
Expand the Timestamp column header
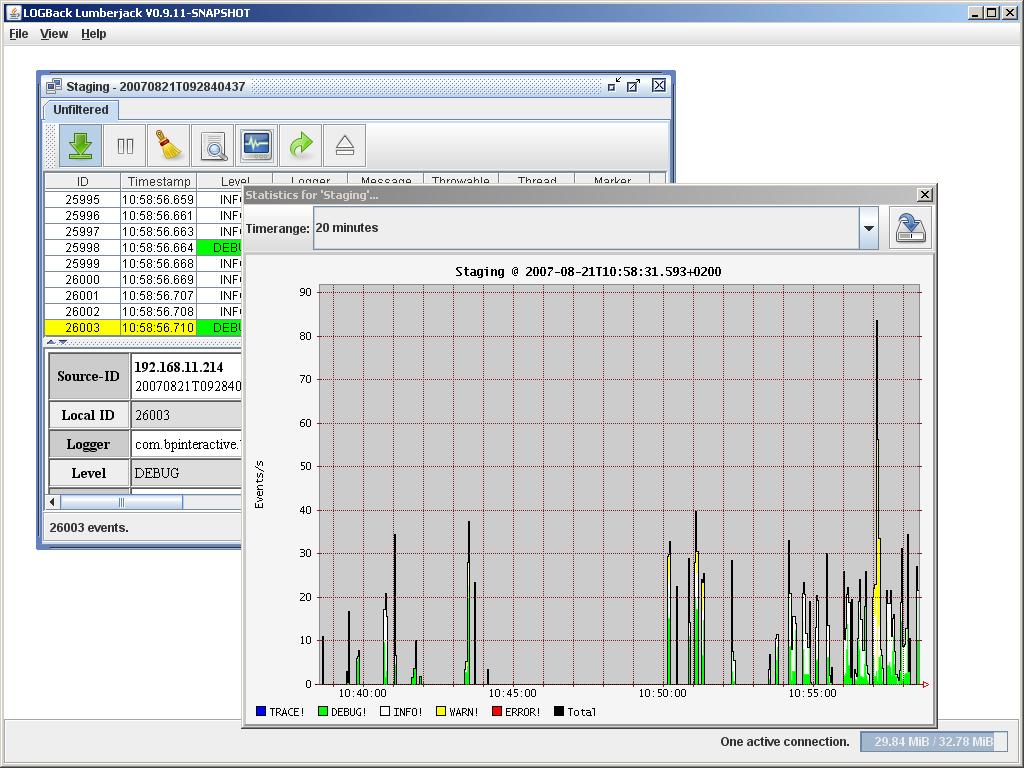pos(160,181)
